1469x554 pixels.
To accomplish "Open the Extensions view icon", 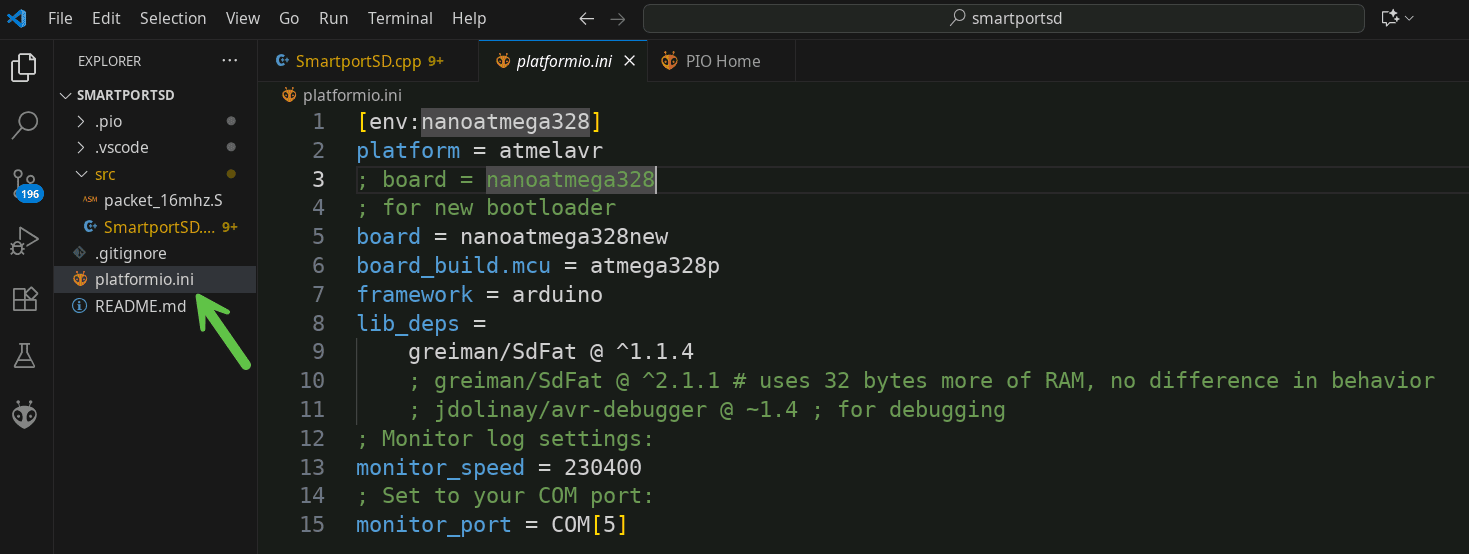I will click(24, 299).
